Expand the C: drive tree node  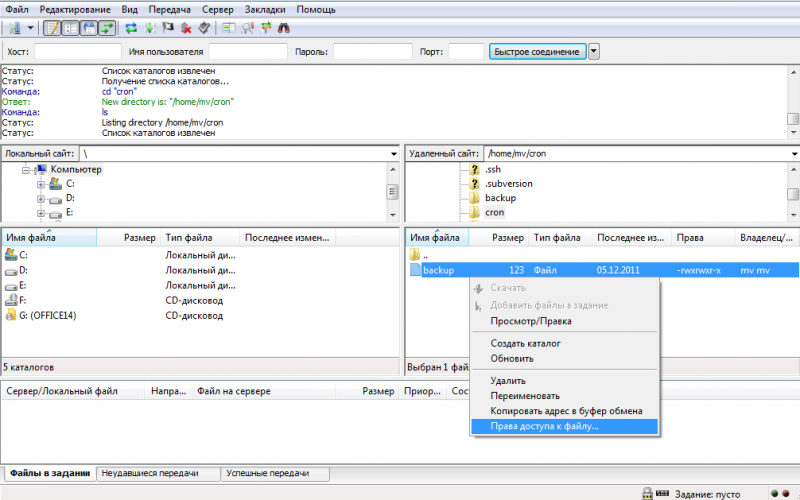(x=41, y=184)
